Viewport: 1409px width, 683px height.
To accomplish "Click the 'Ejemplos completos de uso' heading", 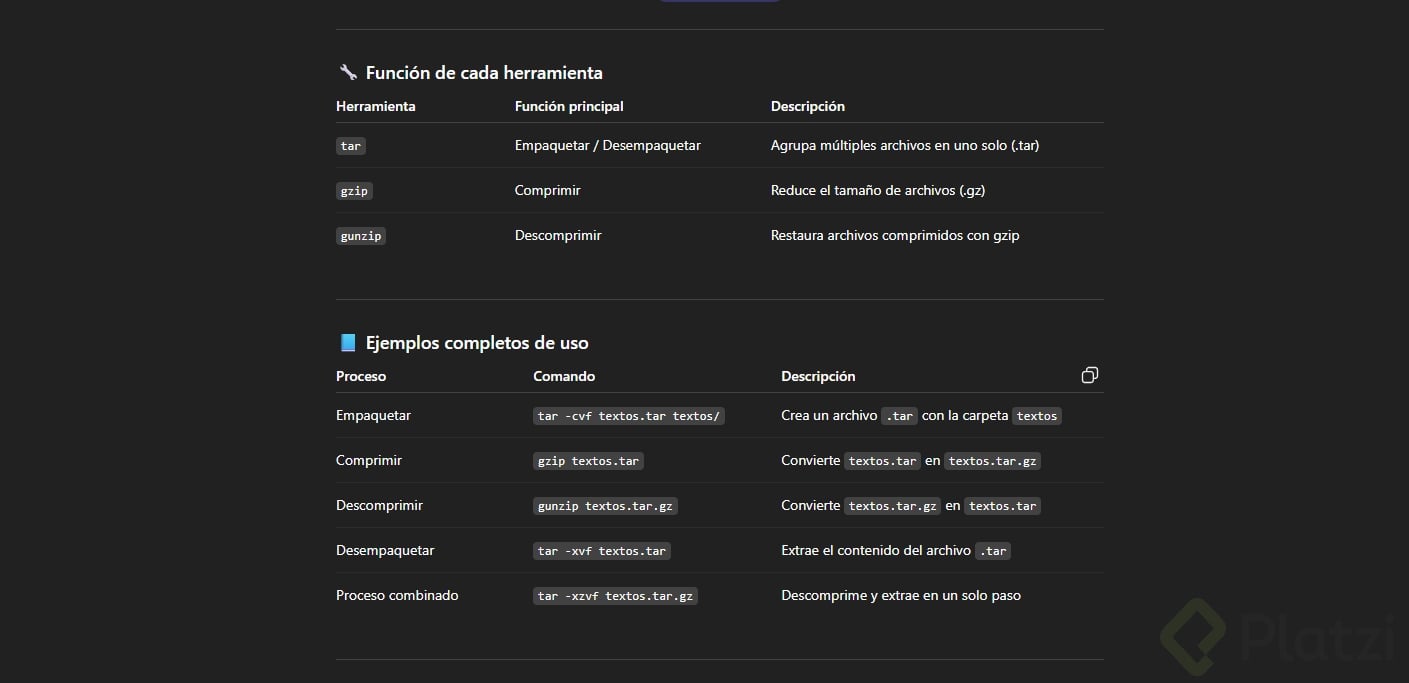I will pos(477,343).
